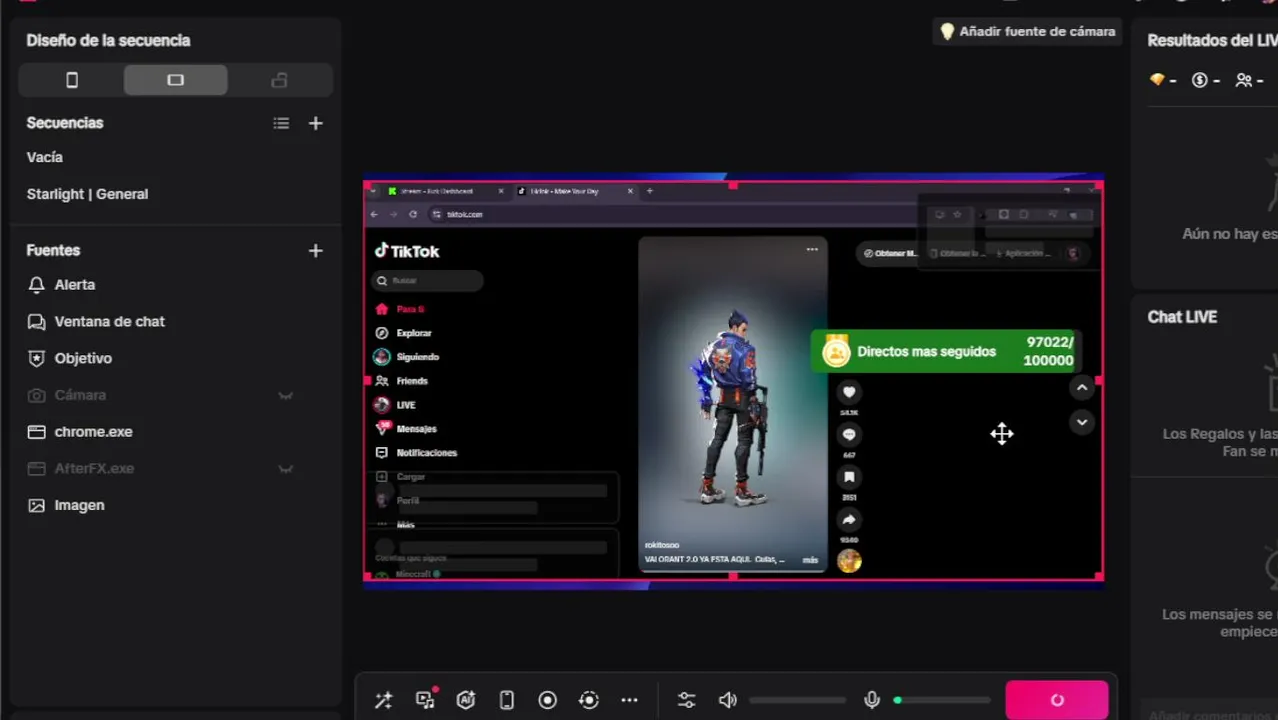Mute the speaker output
The height and width of the screenshot is (720, 1278).
(728, 701)
